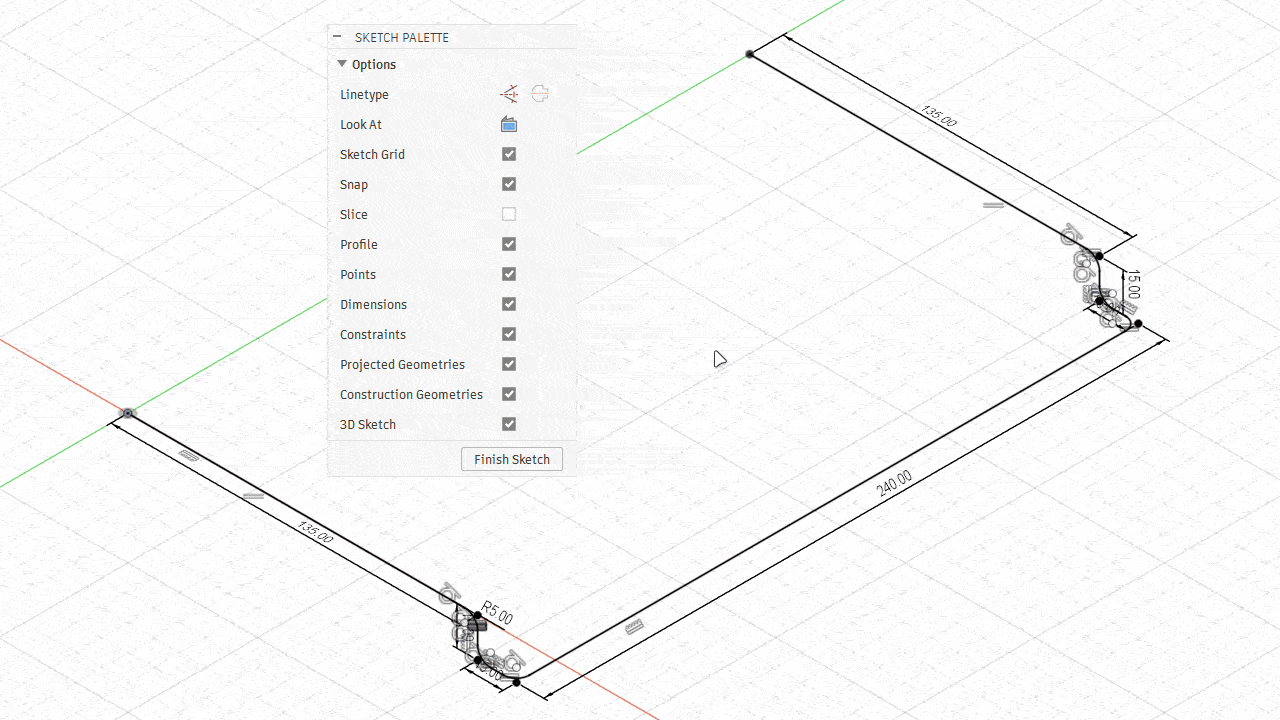Click the Look At icon

[509, 124]
